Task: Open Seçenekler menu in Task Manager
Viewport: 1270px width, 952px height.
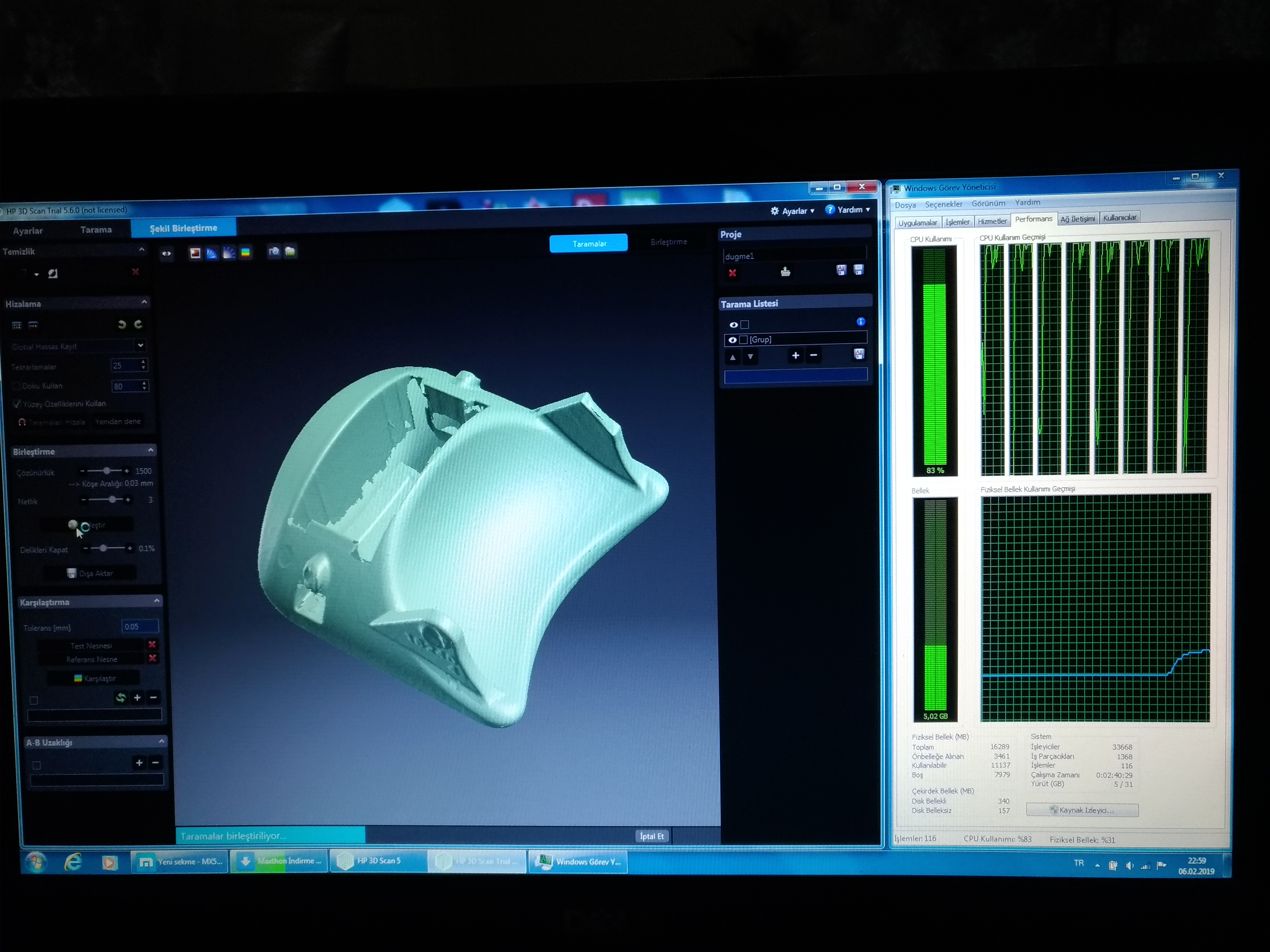Action: 943,204
